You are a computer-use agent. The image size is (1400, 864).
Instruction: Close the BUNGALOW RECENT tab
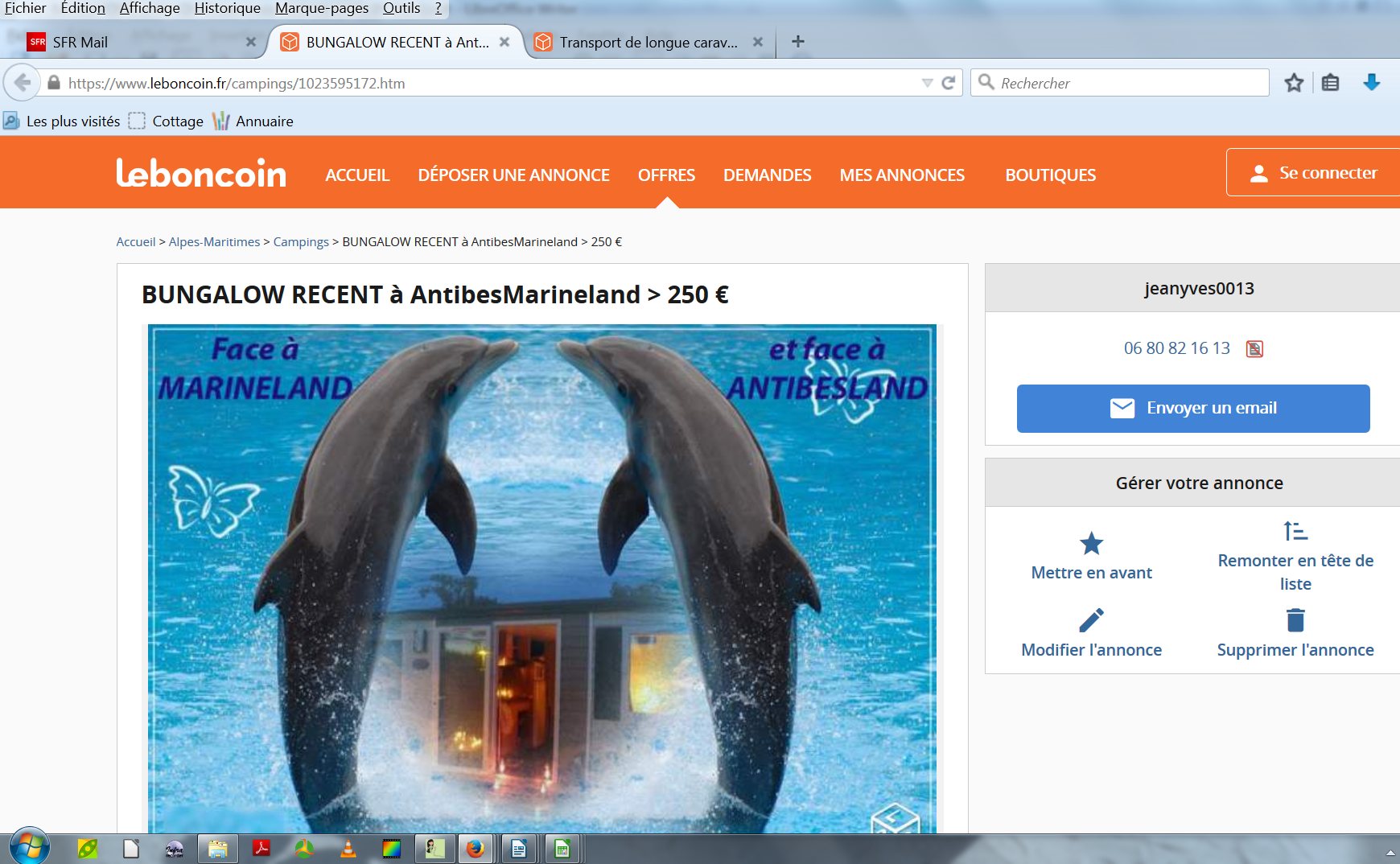click(x=504, y=42)
